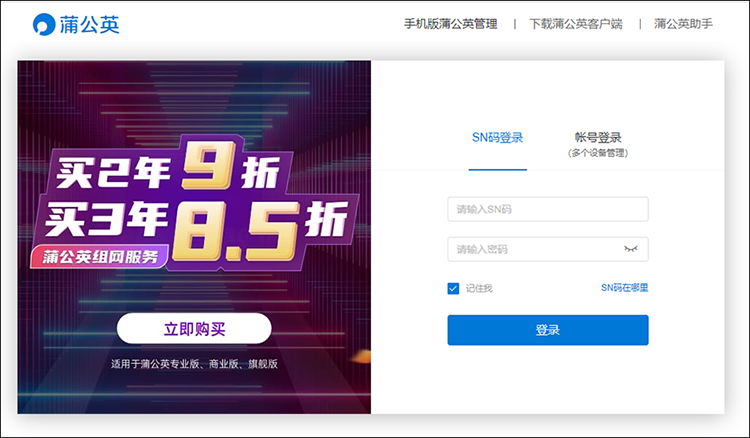Viewport: 750px width, 438px height.
Task: Open 下载蒲公英客户端 link
Action: (575, 24)
